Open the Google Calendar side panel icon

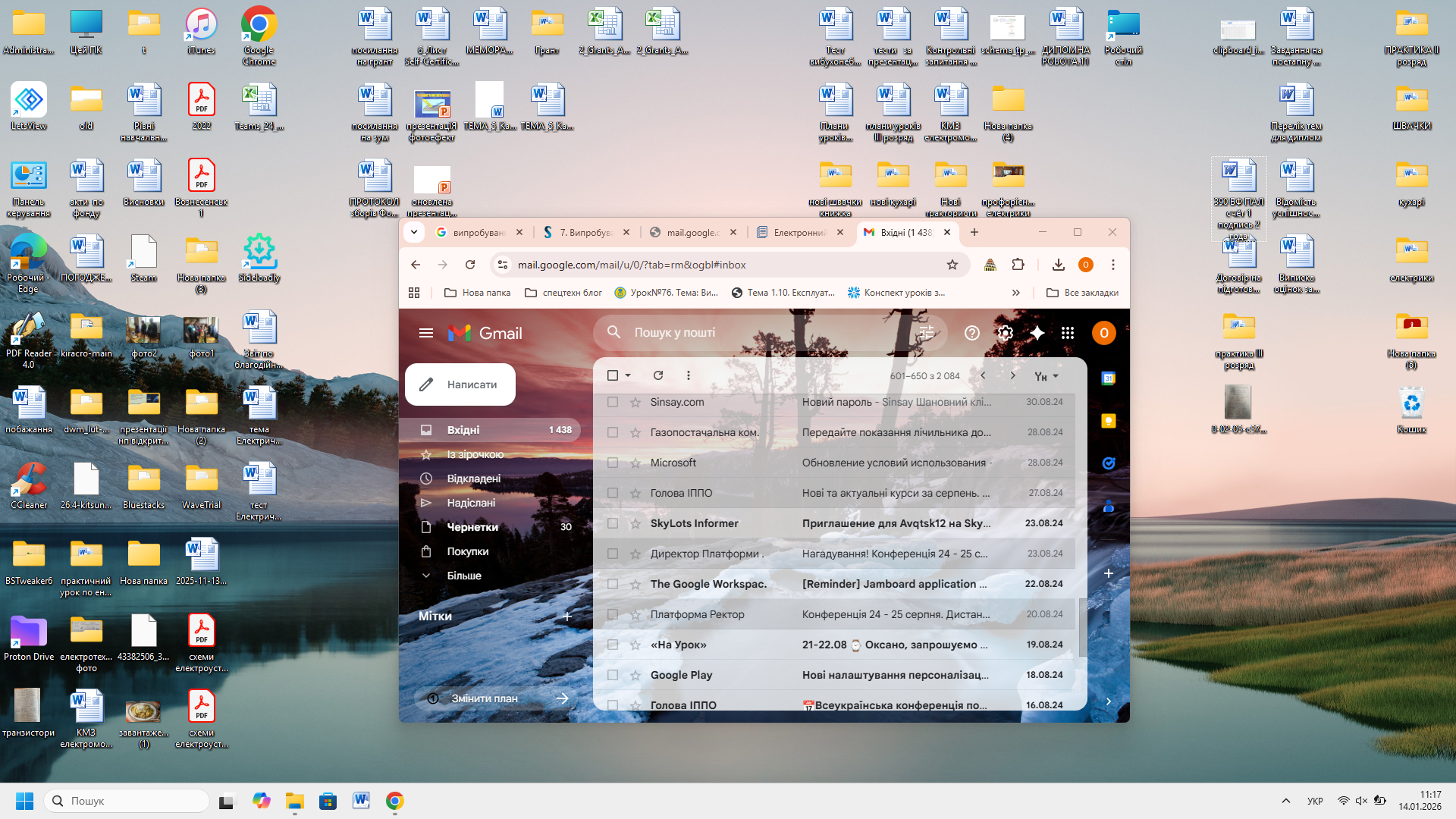coord(1108,378)
